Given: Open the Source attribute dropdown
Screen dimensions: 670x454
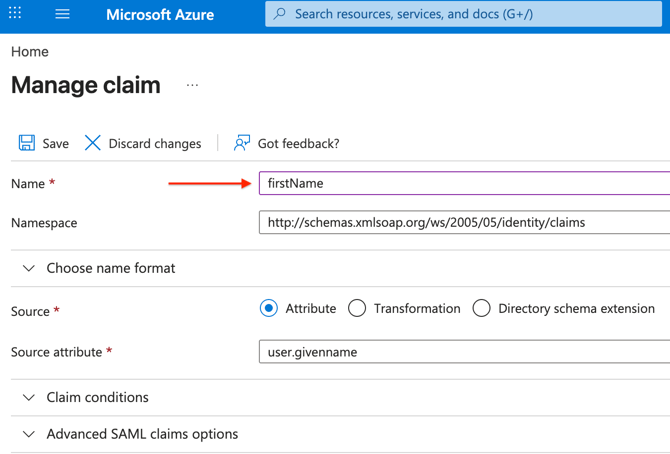Looking at the screenshot, I should tap(464, 352).
